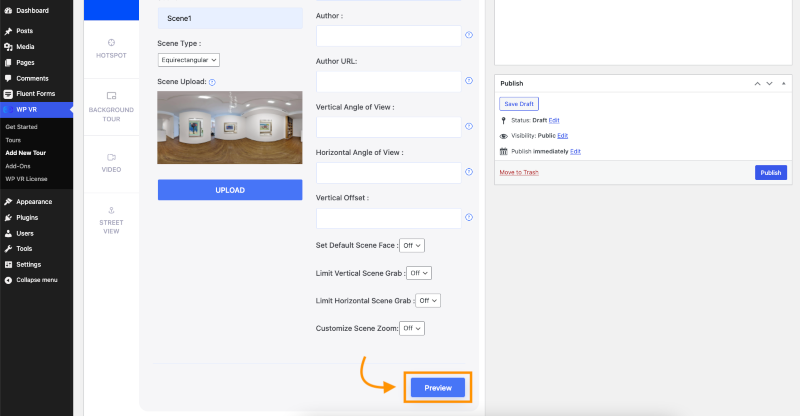This screenshot has height=416, width=800.
Task: Edit the Draft status link
Action: 554,120
